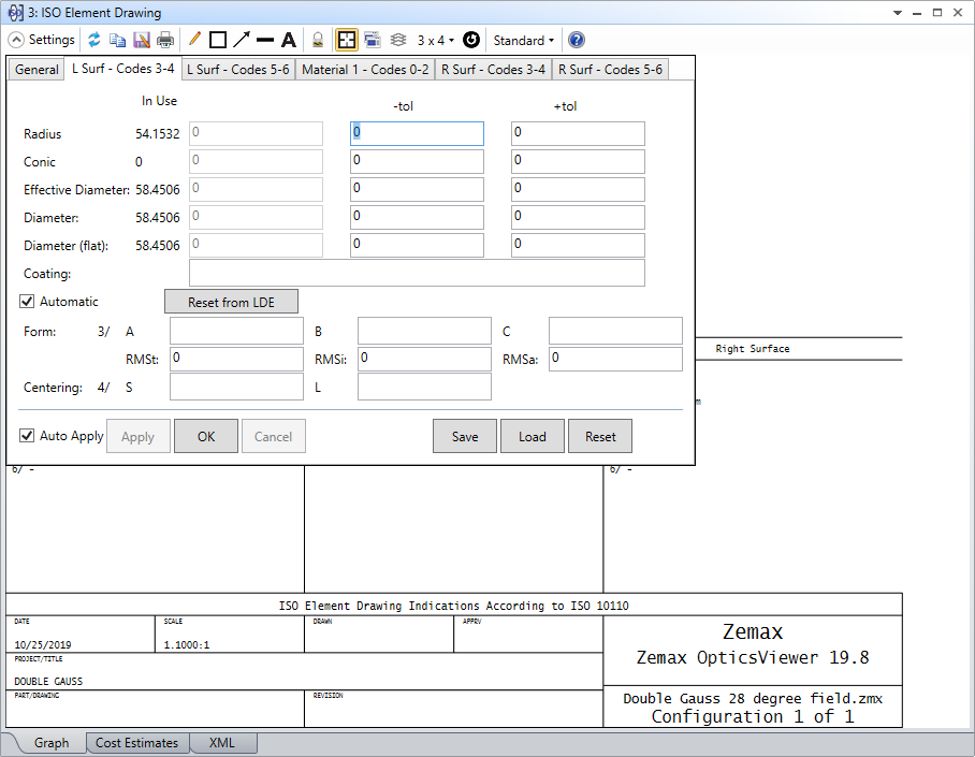975x757 pixels.
Task: Collapse the Settings panel chevron
Action: [x=16, y=40]
